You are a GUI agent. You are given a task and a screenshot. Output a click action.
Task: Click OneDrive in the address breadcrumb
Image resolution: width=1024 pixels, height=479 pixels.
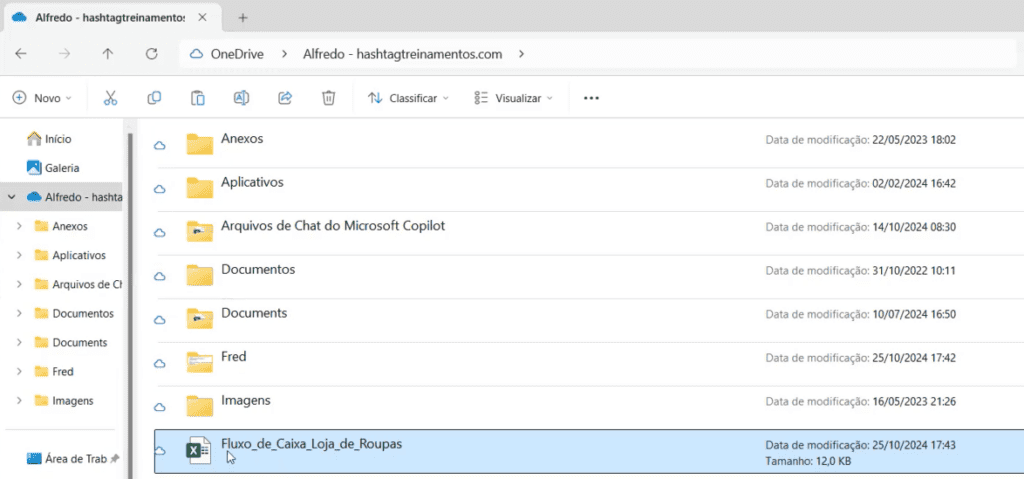[x=237, y=54]
